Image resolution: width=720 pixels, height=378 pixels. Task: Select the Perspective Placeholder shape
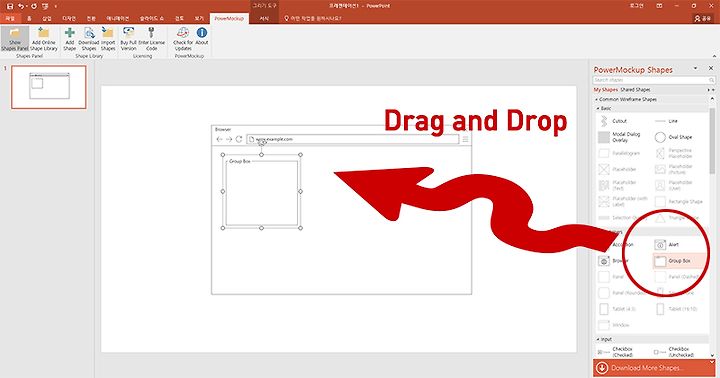click(x=674, y=153)
